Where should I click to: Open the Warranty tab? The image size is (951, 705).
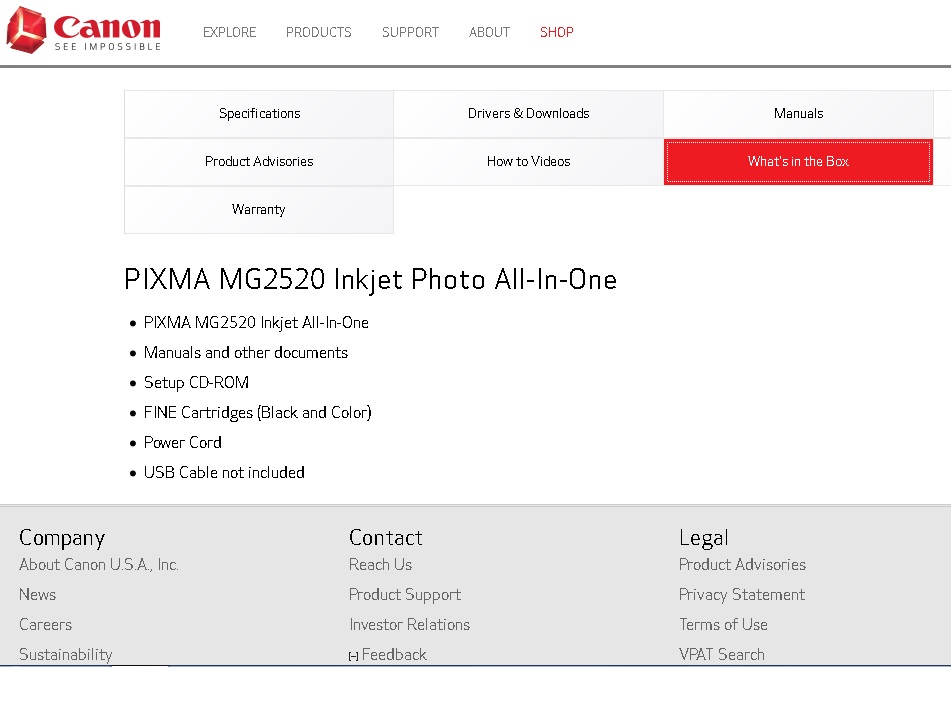pyautogui.click(x=259, y=210)
